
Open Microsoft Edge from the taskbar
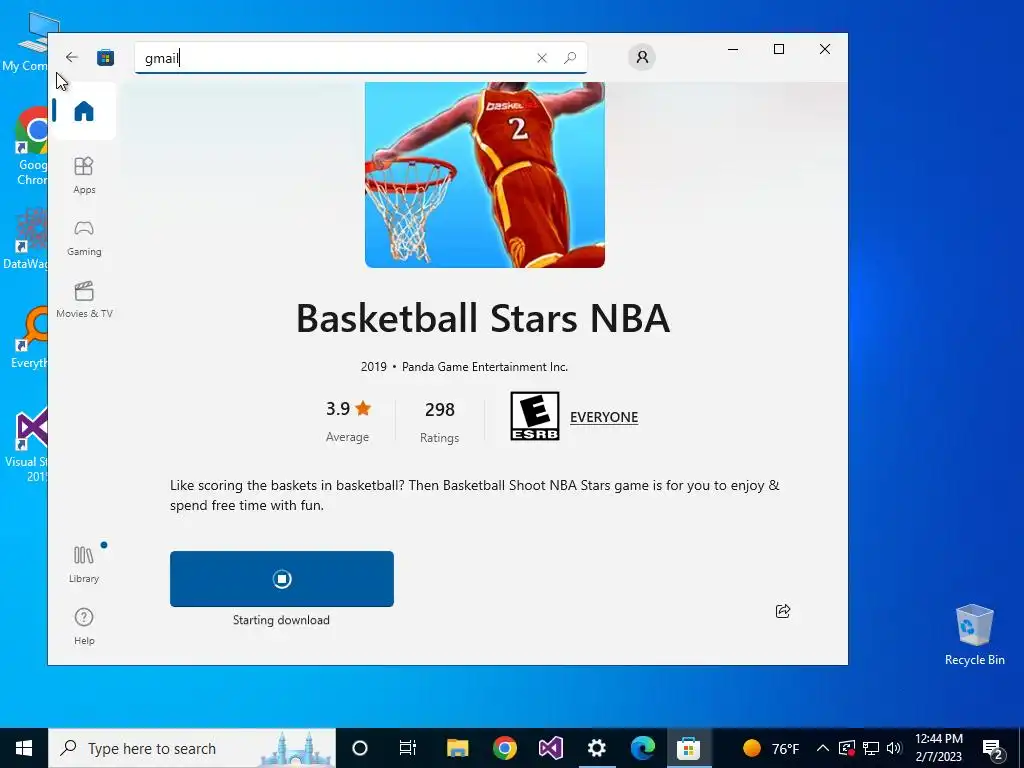click(643, 748)
